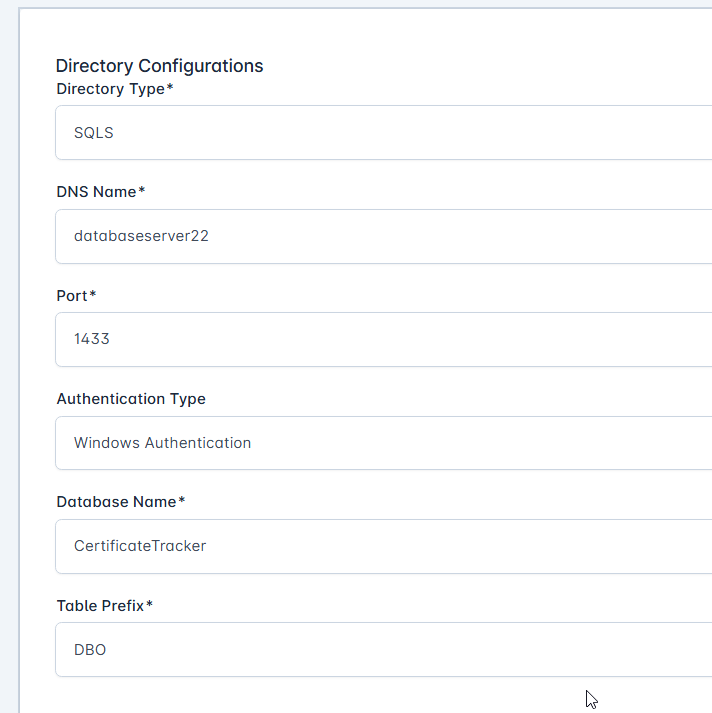Image resolution: width=712 pixels, height=713 pixels.
Task: Click the Directory Type label text
Action: point(110,89)
